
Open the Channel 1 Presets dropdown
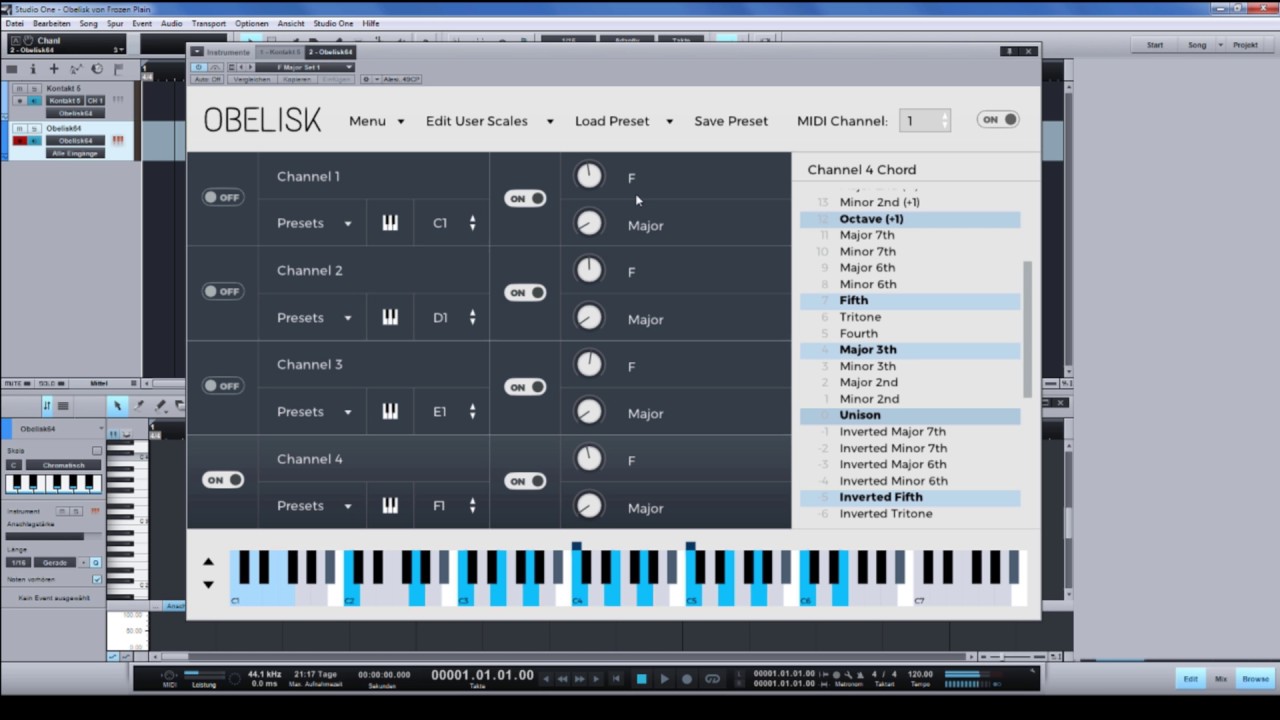coord(314,223)
